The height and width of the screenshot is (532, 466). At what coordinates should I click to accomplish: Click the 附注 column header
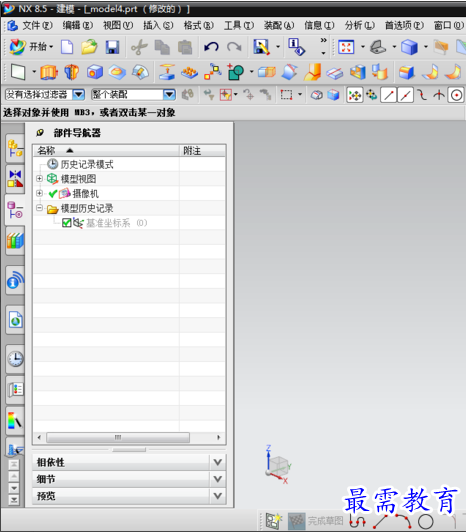coord(202,151)
